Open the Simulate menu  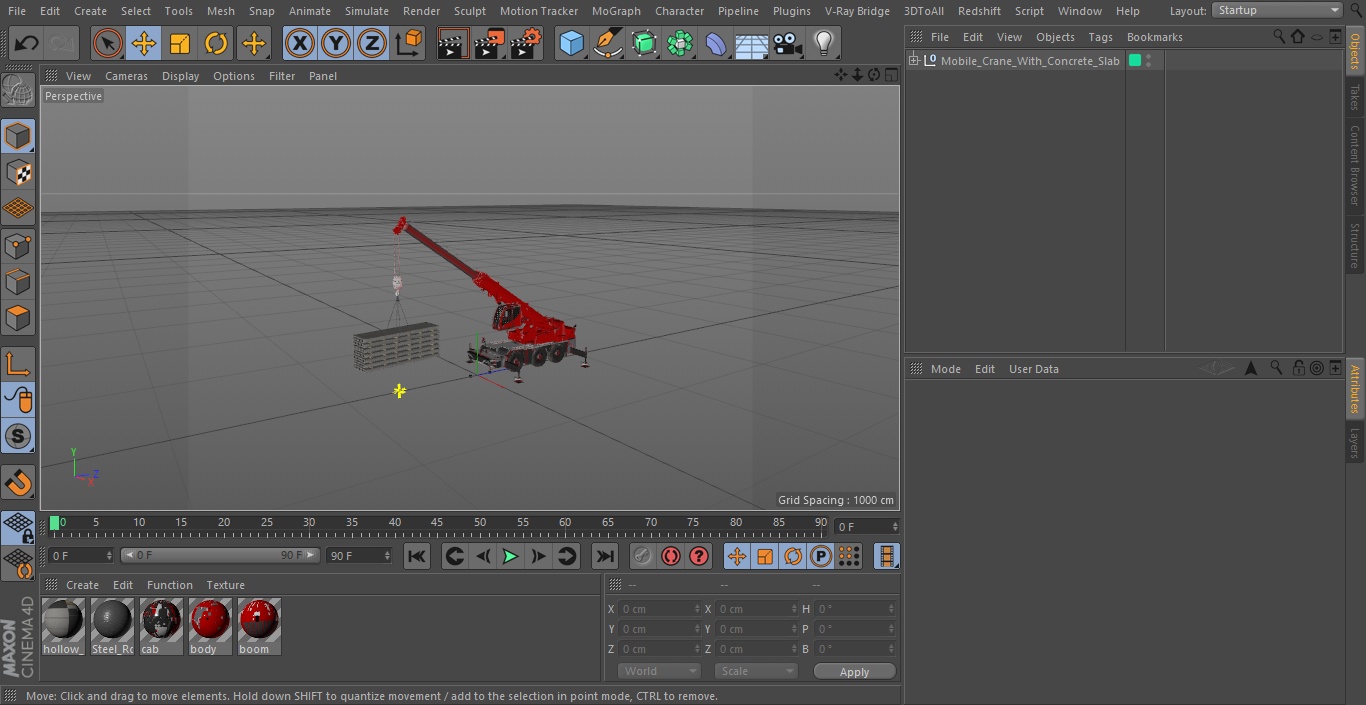coord(366,11)
